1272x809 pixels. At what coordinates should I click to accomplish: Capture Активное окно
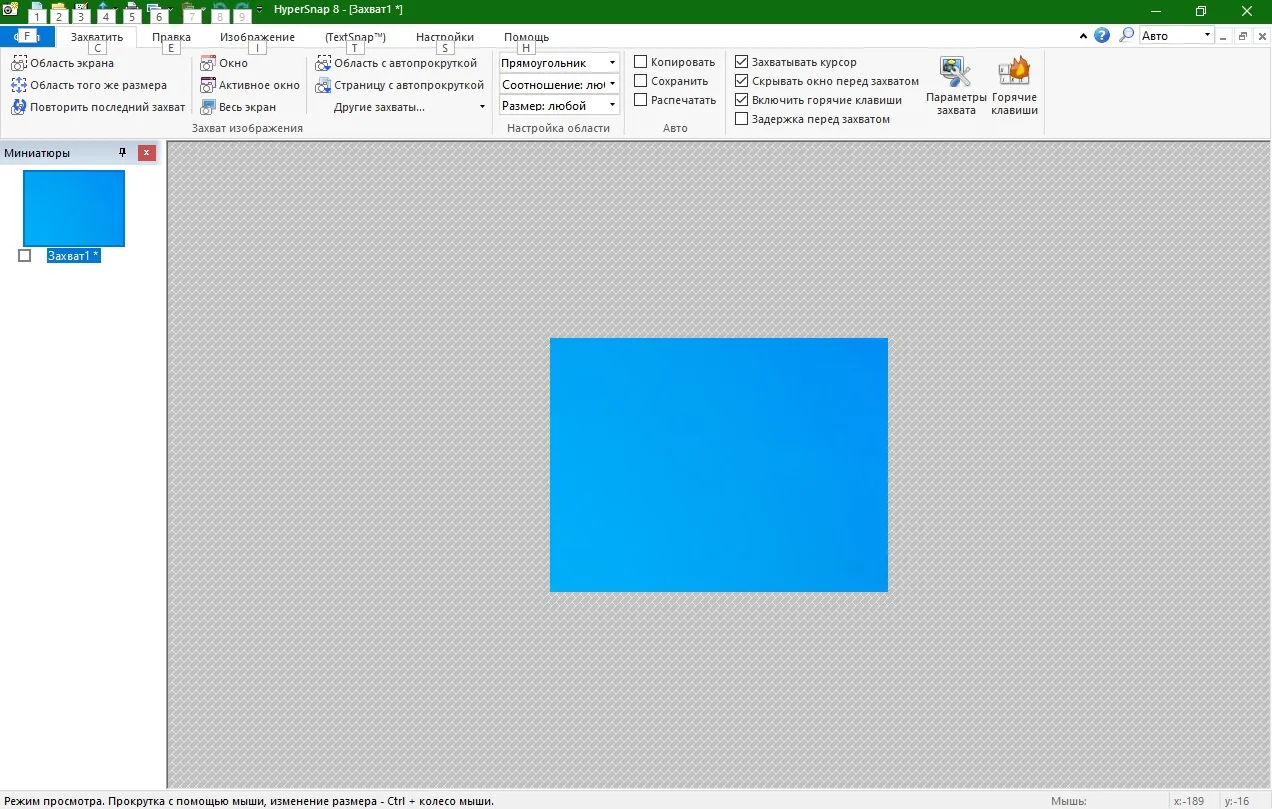[x=250, y=85]
